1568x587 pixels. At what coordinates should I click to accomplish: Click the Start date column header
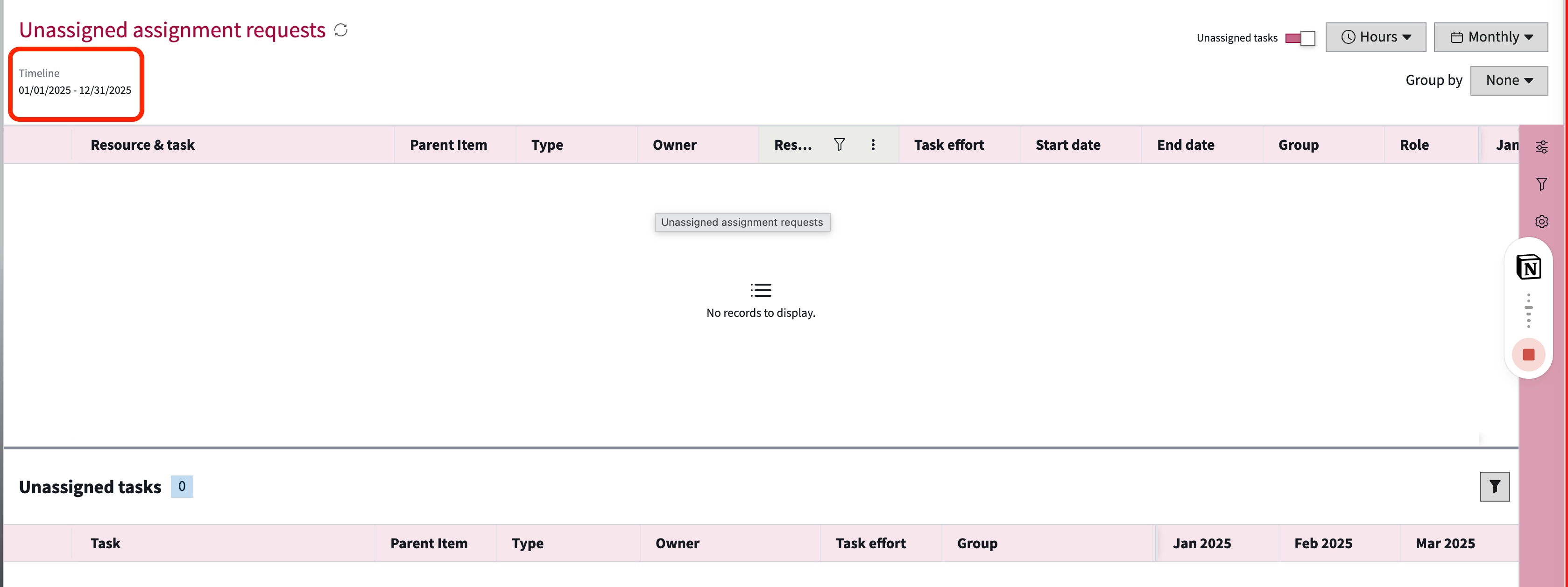click(x=1067, y=146)
